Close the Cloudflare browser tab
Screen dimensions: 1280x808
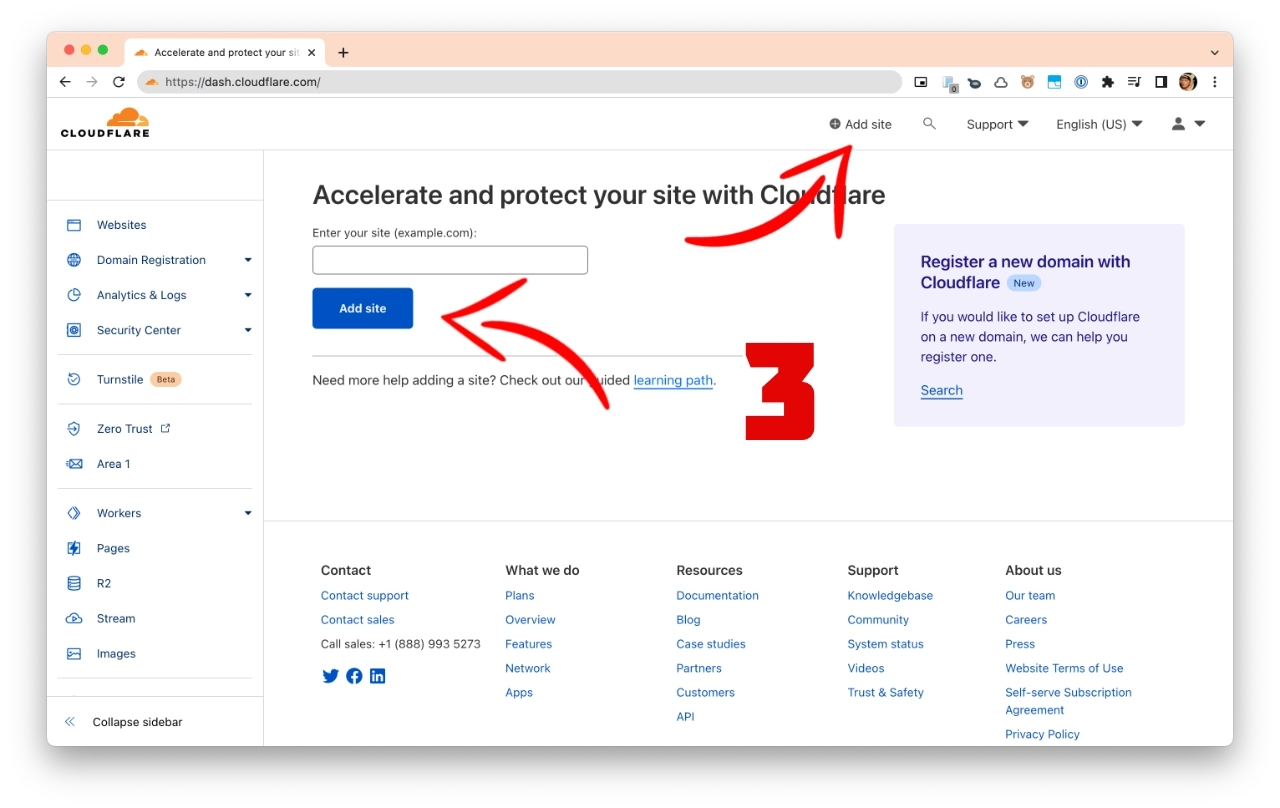click(312, 52)
